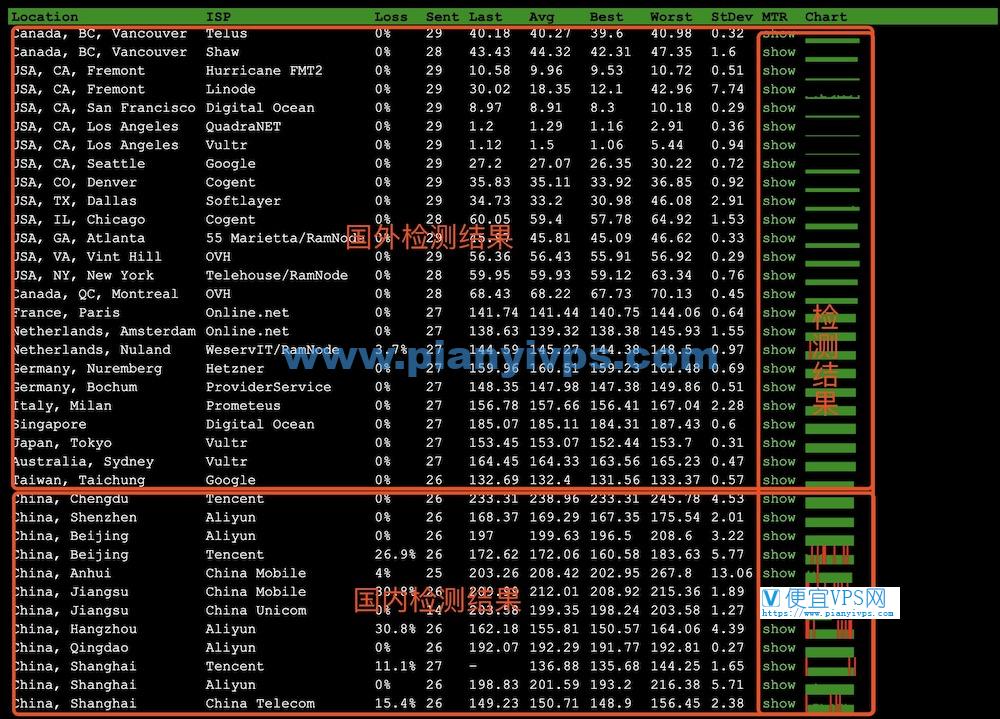1000x719 pixels.
Task: Select the ISP text "Softlayer"
Action: pyautogui.click(x=243, y=201)
